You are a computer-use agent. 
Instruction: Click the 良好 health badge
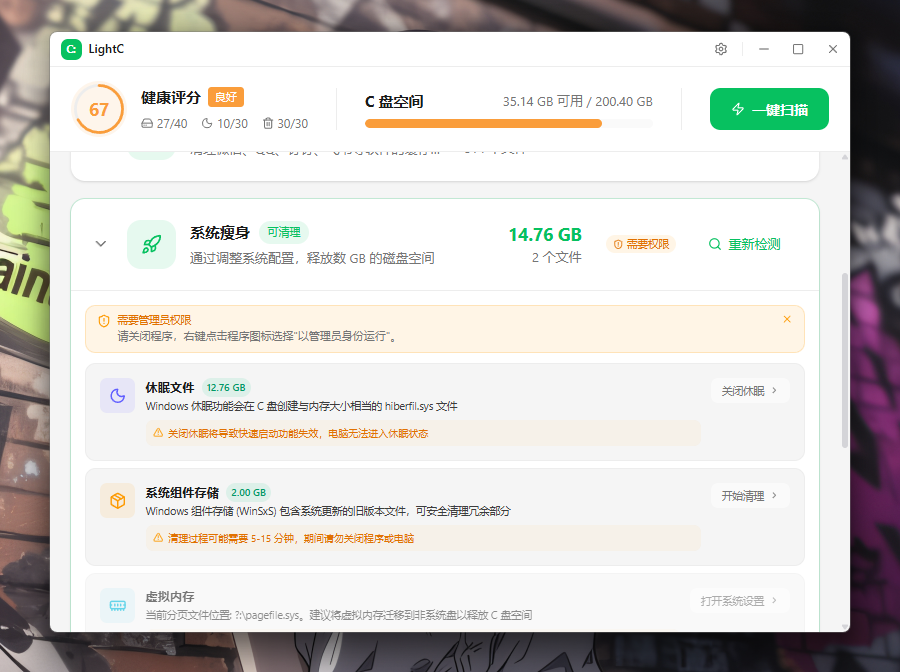(x=226, y=97)
